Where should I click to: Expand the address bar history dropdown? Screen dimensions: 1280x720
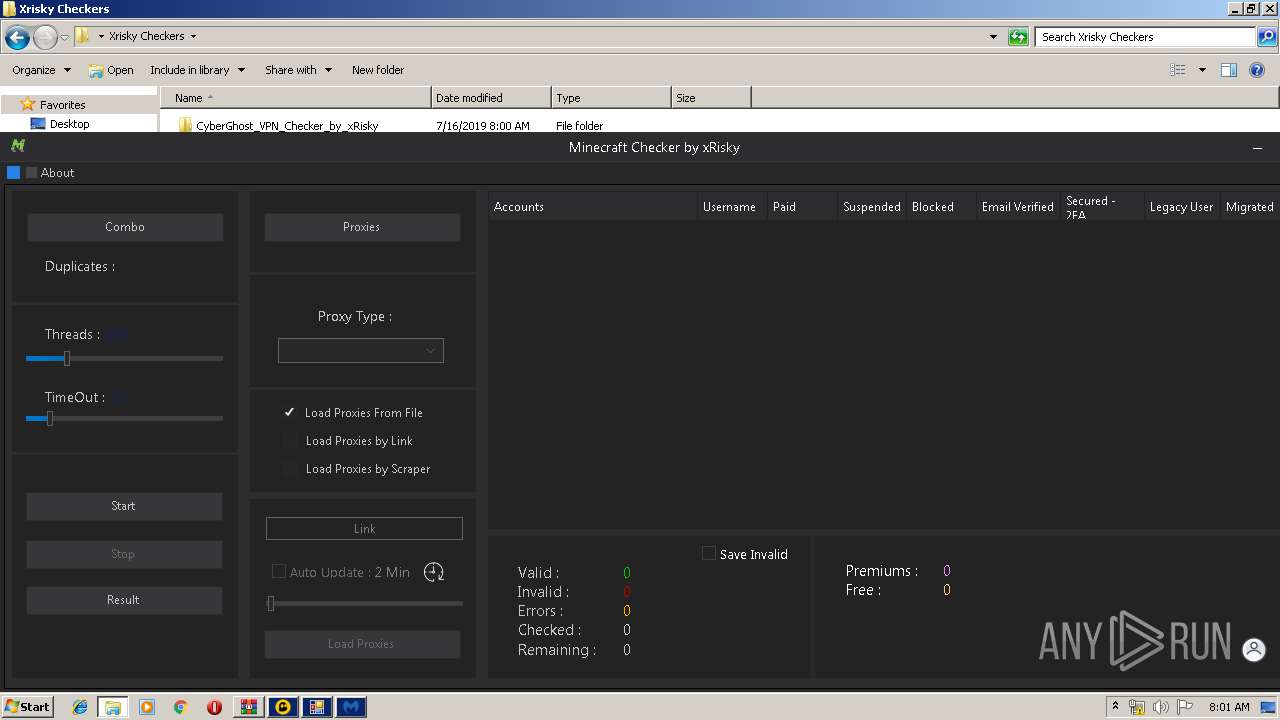pos(993,37)
